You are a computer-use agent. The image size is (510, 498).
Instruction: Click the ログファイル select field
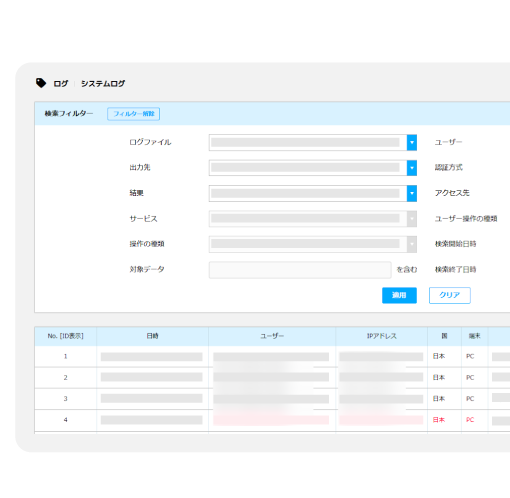[313, 143]
